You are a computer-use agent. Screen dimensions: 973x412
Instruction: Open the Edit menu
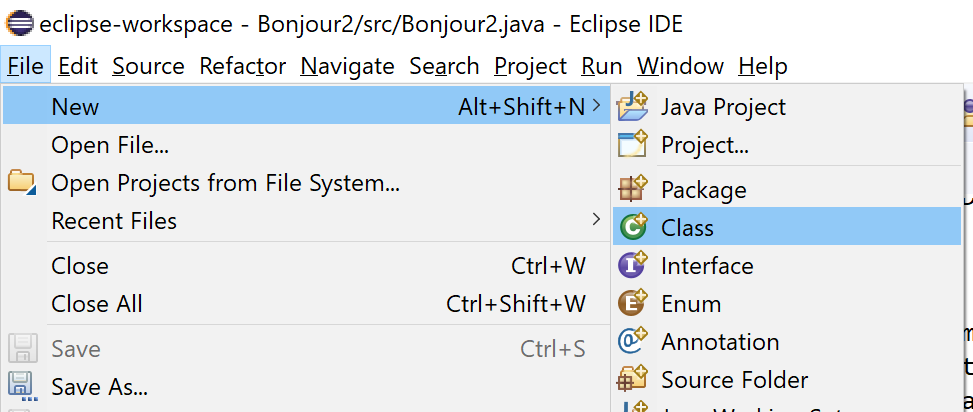pos(78,66)
